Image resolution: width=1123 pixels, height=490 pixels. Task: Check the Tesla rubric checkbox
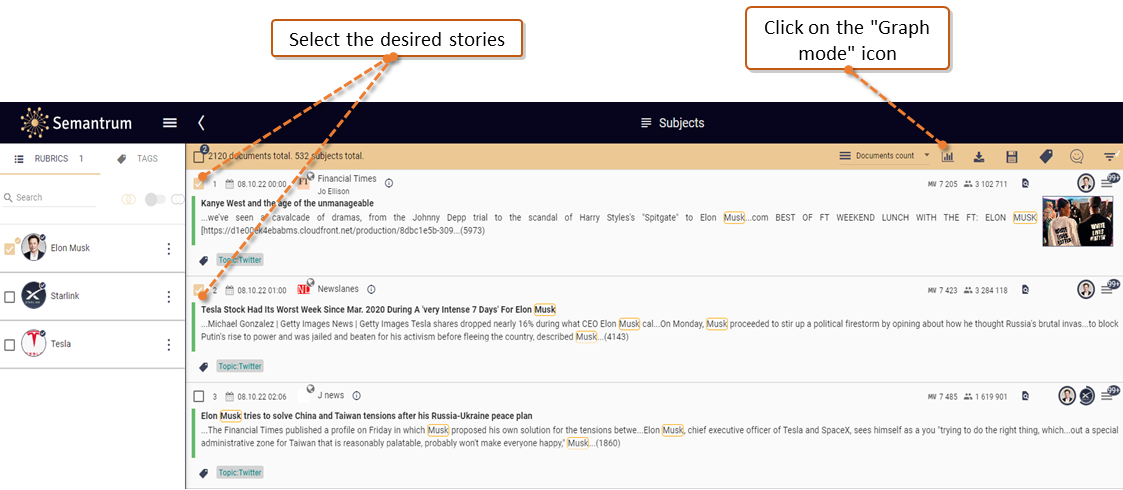pyautogui.click(x=9, y=345)
